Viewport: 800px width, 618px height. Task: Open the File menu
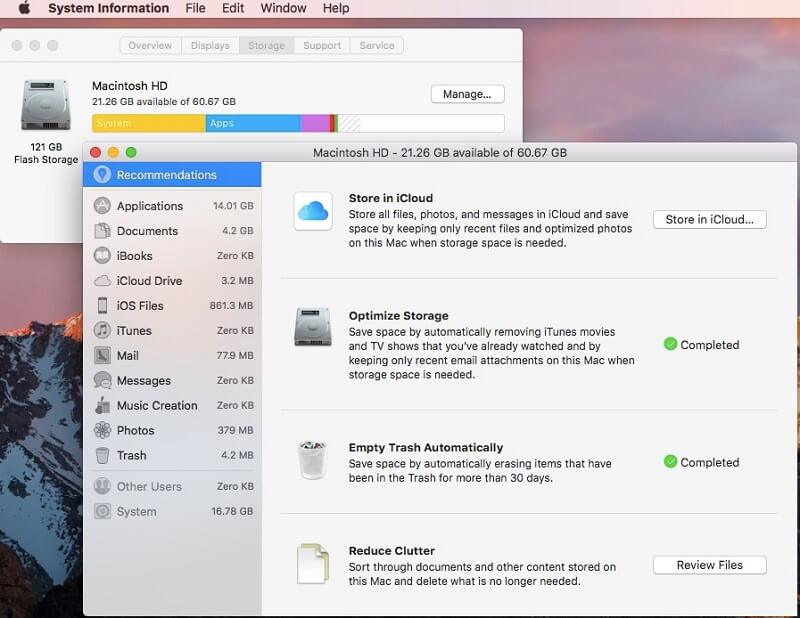[x=195, y=8]
